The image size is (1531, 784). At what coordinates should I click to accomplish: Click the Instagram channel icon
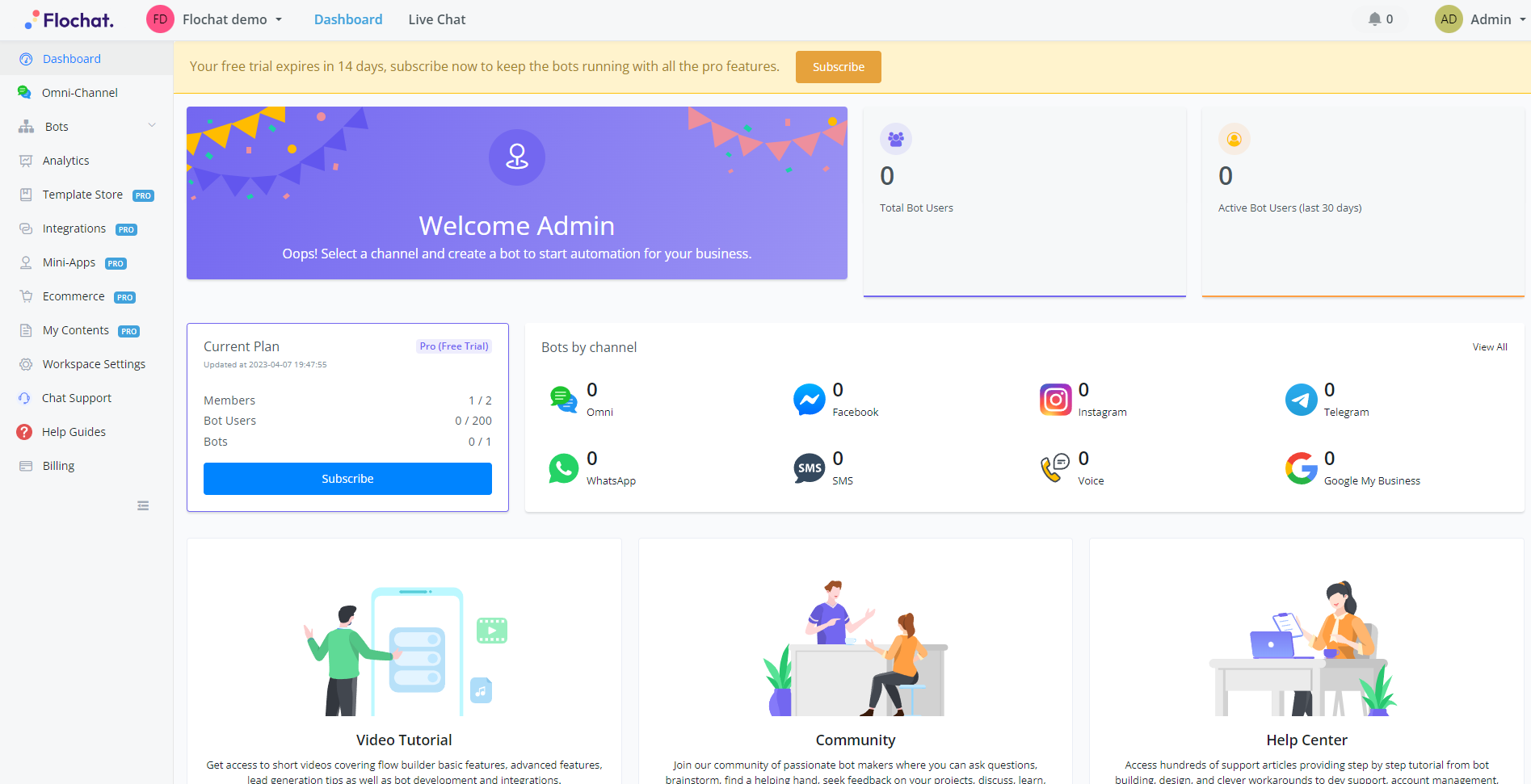pos(1055,400)
